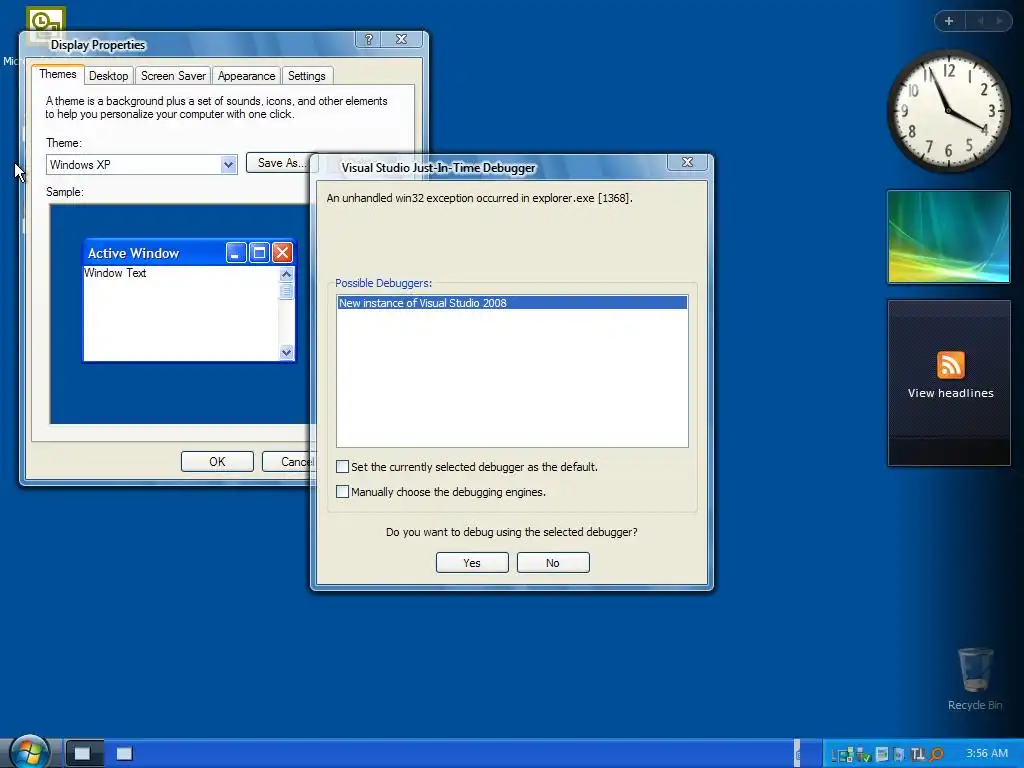Open the Windows Start orb
Image resolution: width=1024 pixels, height=768 pixels.
point(30,752)
